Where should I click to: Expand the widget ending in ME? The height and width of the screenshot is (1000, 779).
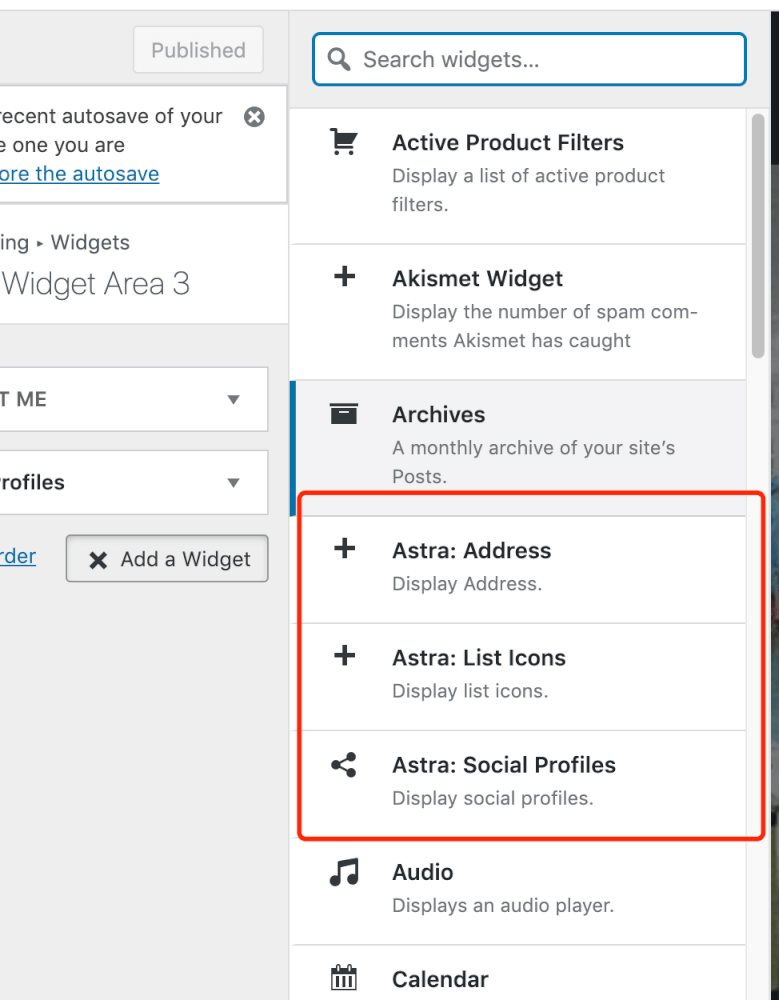click(233, 400)
